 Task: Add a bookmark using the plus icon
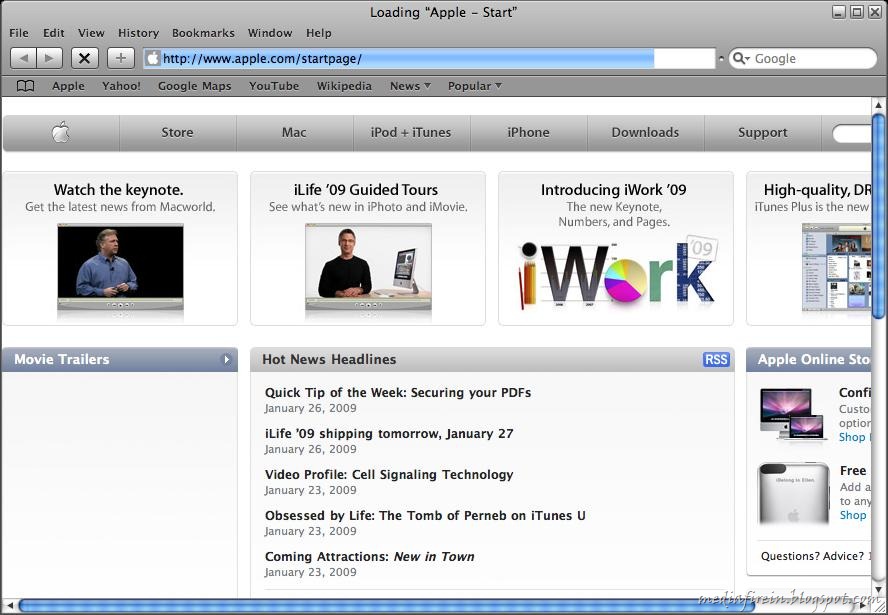point(120,58)
